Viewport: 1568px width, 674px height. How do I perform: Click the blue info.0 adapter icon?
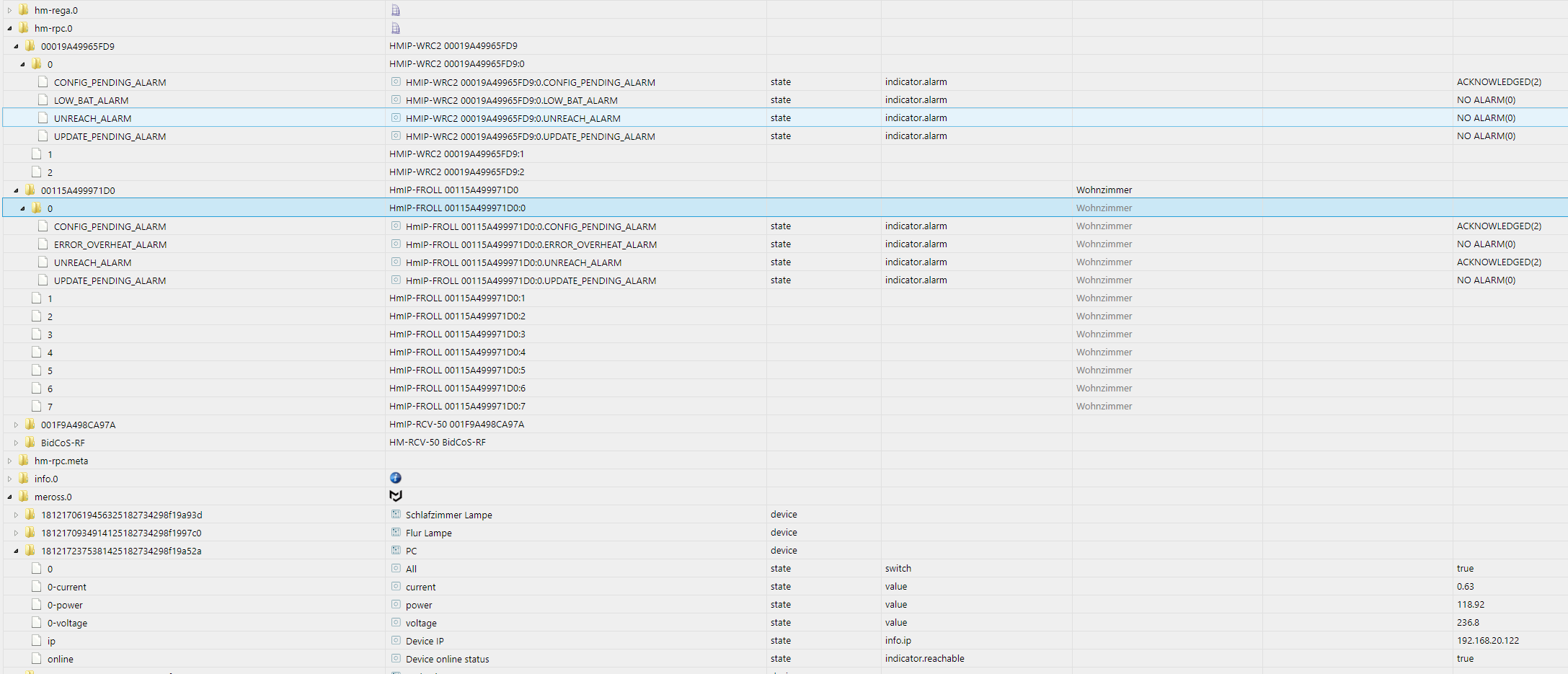(396, 478)
